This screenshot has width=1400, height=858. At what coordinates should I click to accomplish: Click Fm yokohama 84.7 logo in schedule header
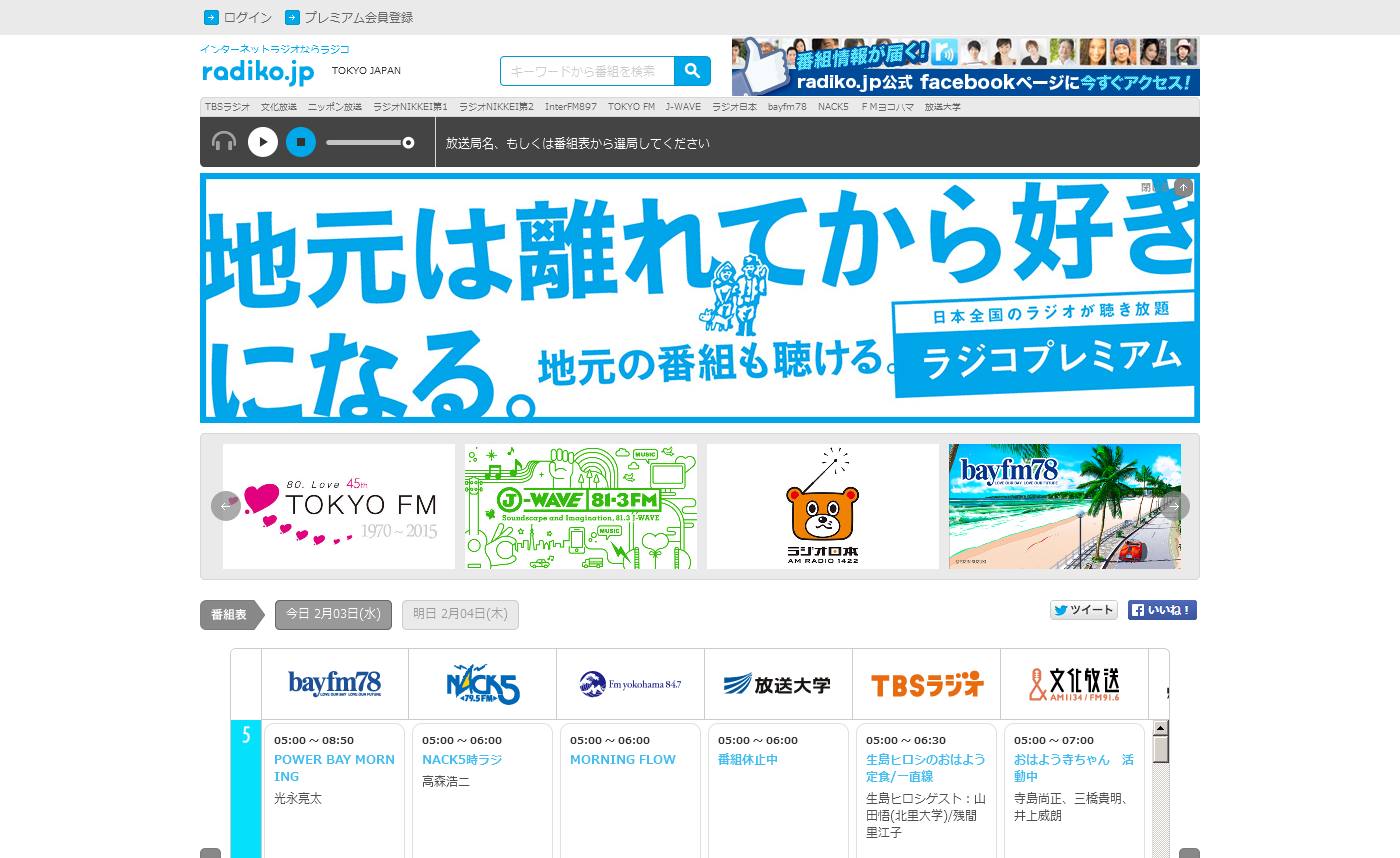coord(631,684)
